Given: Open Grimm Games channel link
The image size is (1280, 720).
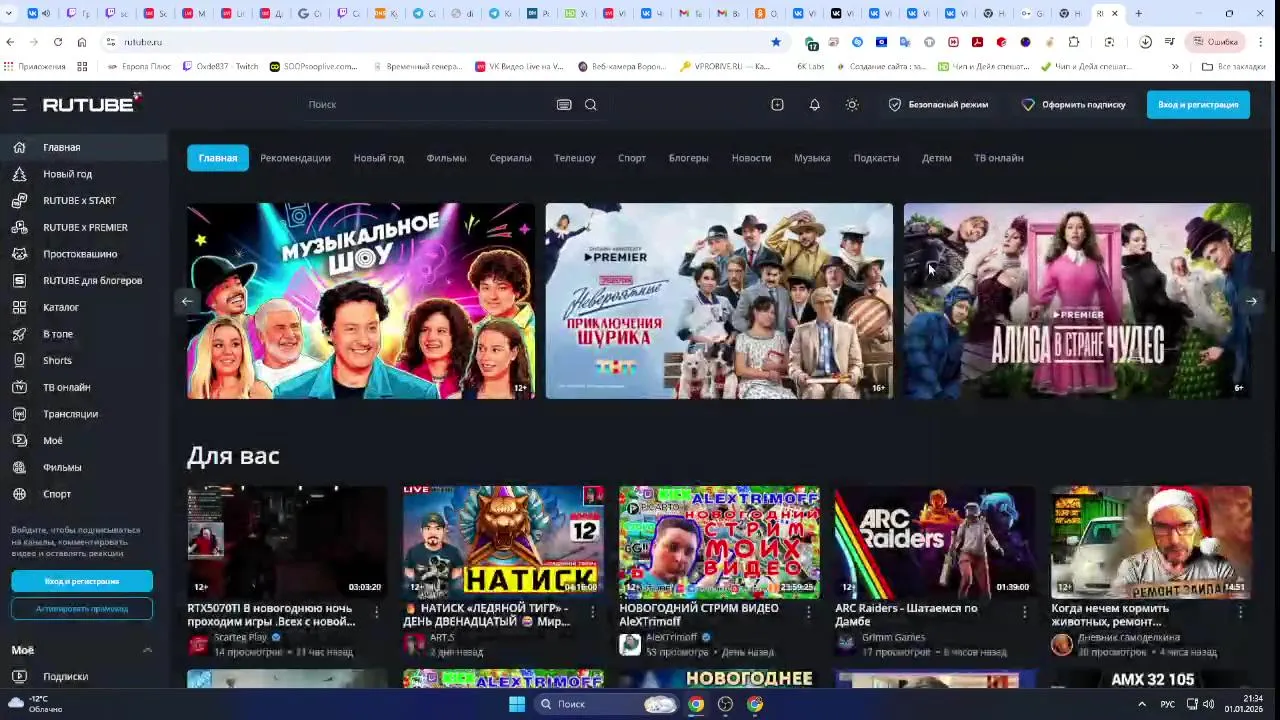Looking at the screenshot, I should click(893, 637).
